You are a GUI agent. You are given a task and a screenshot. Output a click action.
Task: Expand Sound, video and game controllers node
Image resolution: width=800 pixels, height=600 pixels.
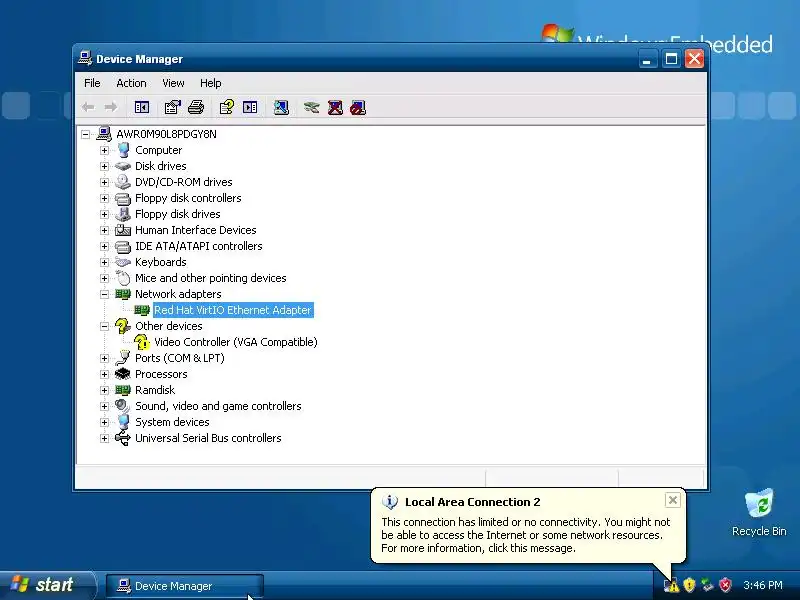click(x=105, y=406)
